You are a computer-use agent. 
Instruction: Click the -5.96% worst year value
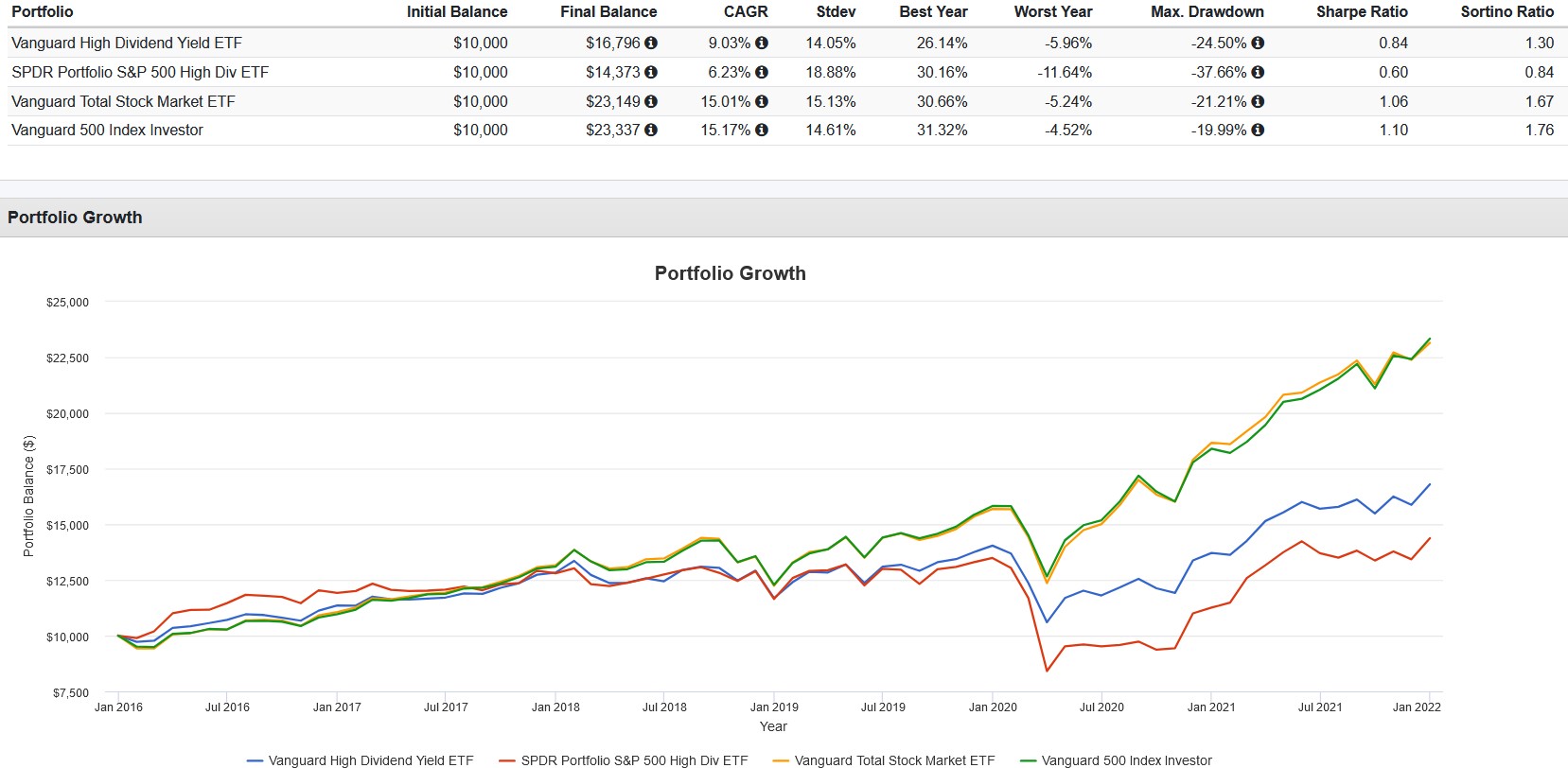[x=1068, y=43]
